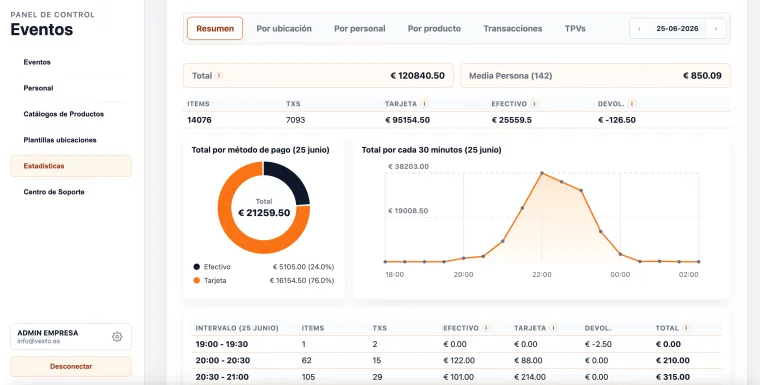The image size is (760, 385).
Task: Click the TXS value 7093
Action: [296, 120]
